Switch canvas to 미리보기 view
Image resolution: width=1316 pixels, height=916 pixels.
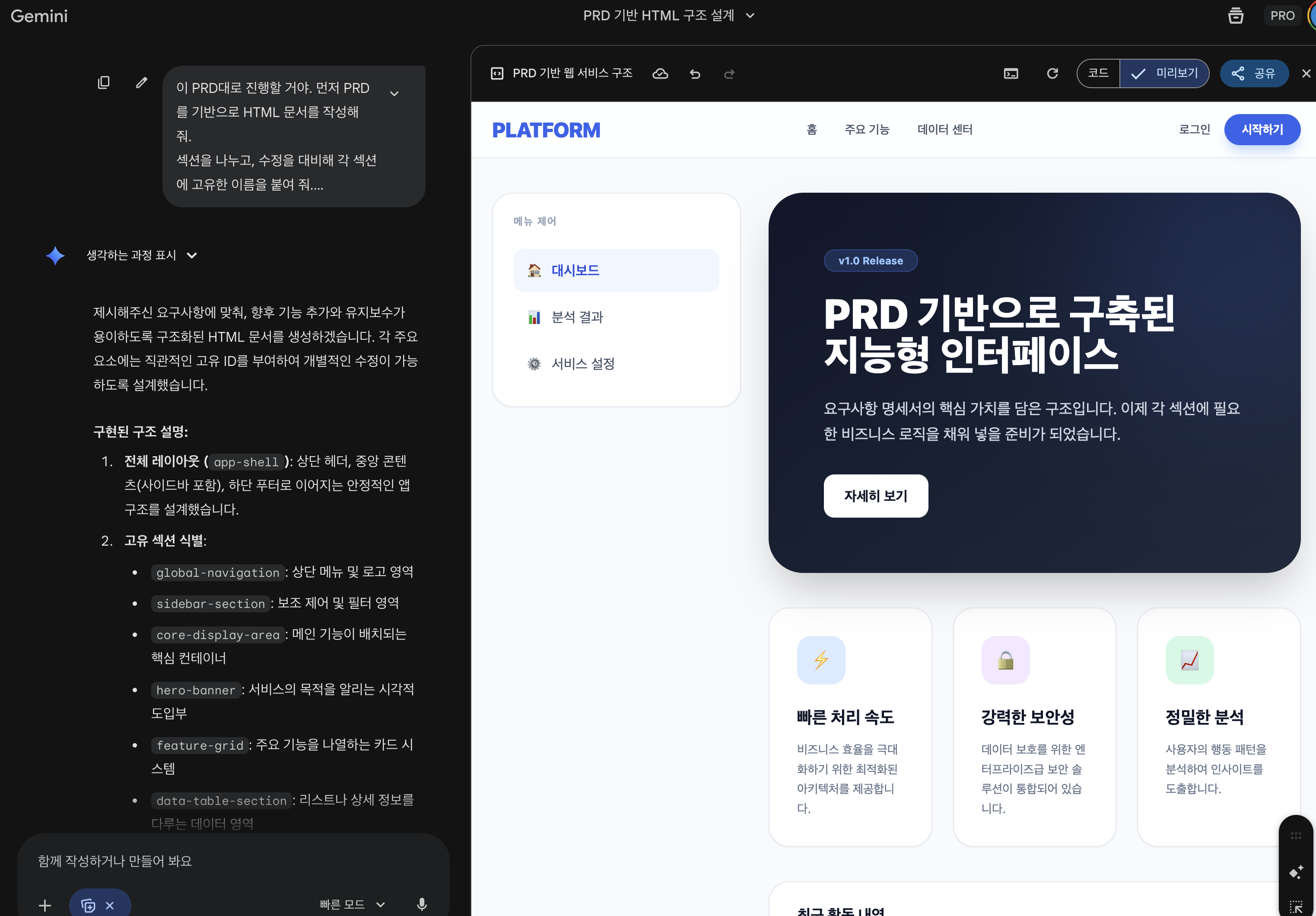1165,73
